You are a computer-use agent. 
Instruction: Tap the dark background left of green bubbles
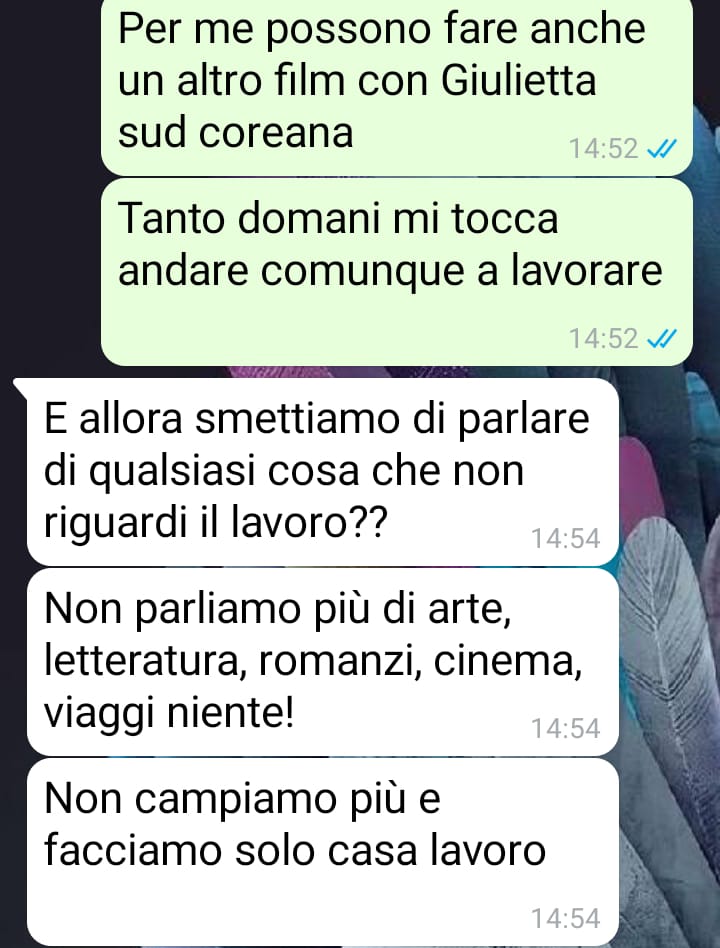(48, 181)
